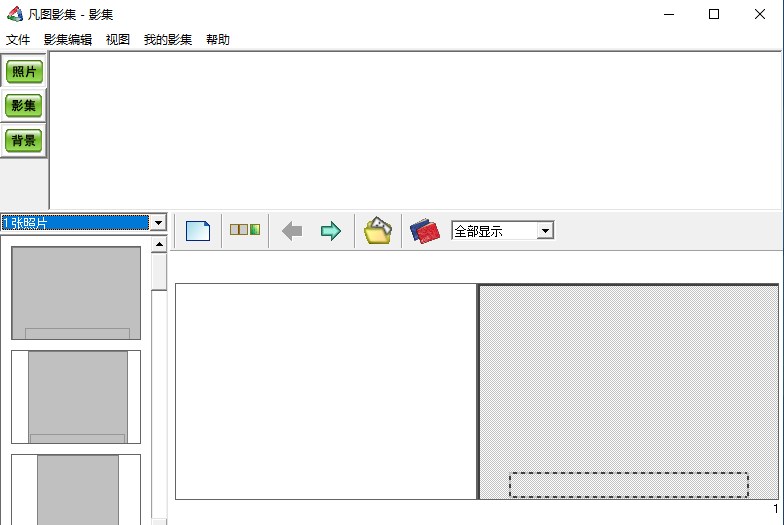
Task: Click the 凡图影集 app icon in title bar
Action: click(x=15, y=14)
